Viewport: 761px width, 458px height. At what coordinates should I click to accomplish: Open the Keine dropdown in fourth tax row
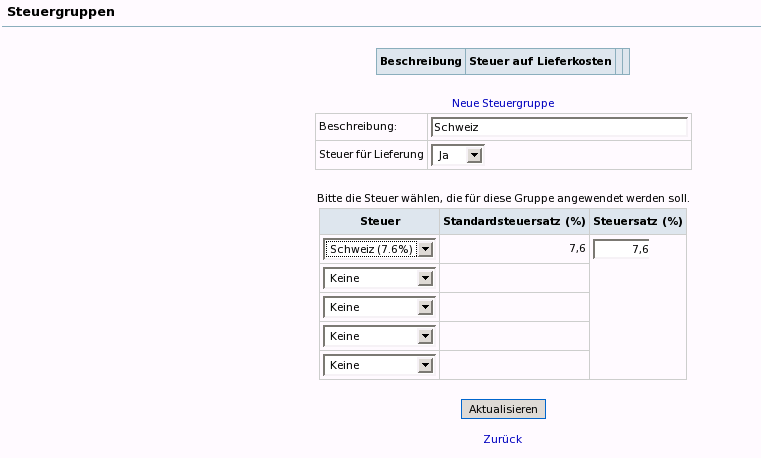[x=379, y=336]
